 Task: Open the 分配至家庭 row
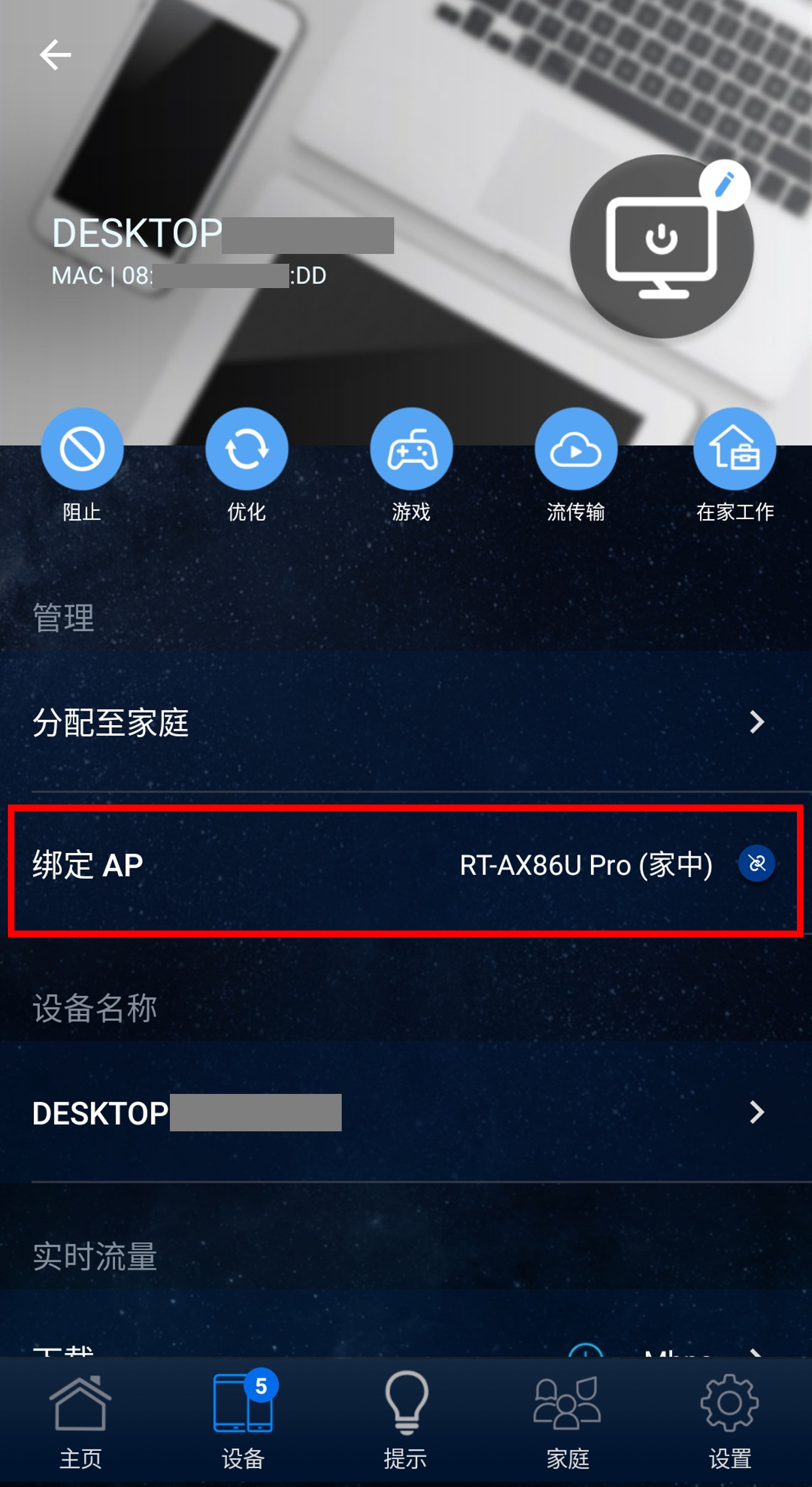[x=406, y=722]
